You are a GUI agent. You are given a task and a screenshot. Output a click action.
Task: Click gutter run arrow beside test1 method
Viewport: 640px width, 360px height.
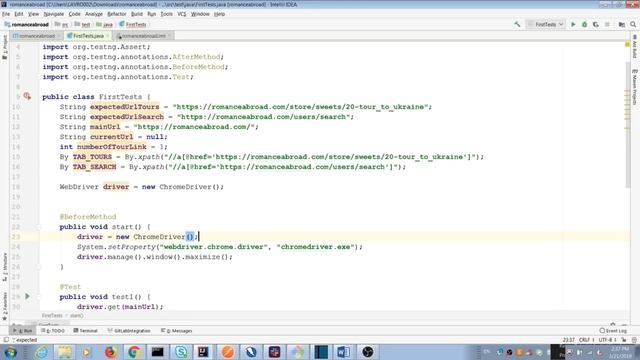27,296
